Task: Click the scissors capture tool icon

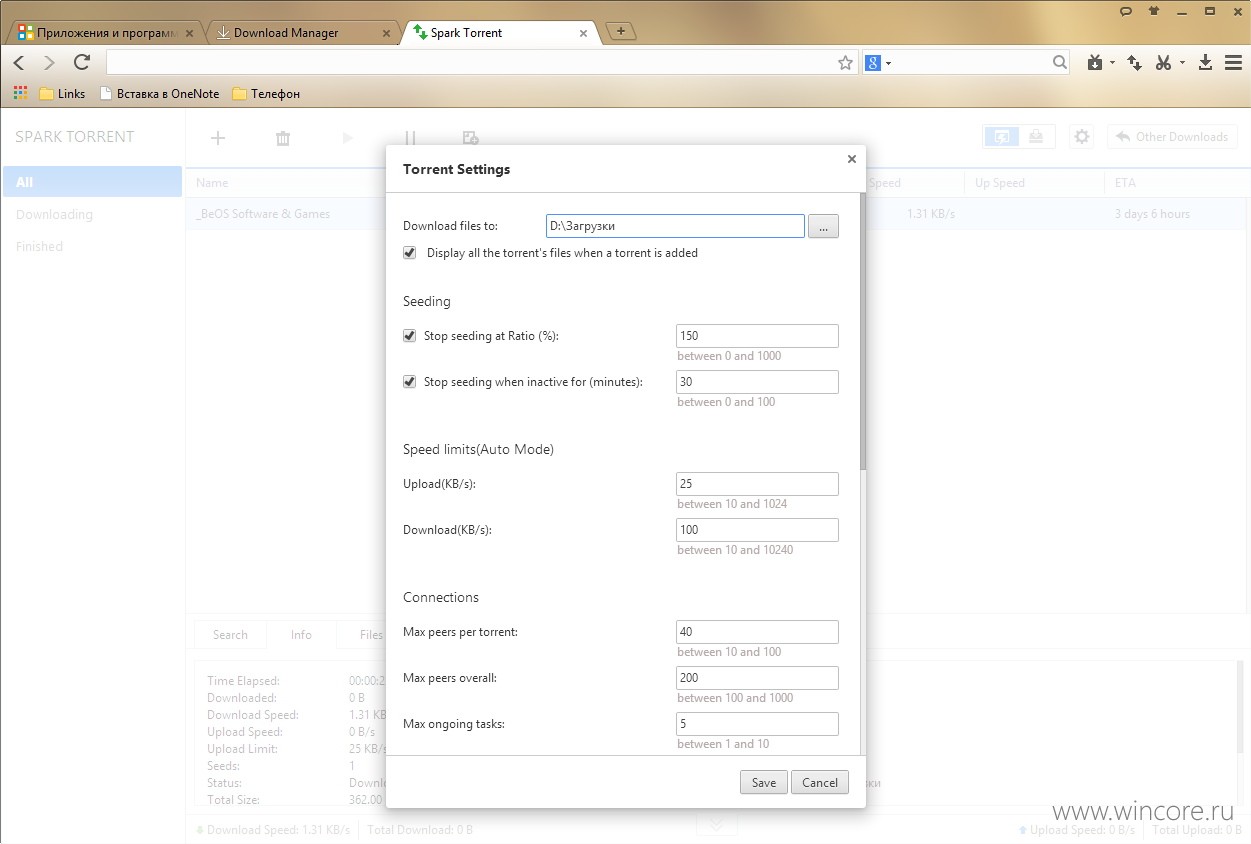Action: (1163, 62)
